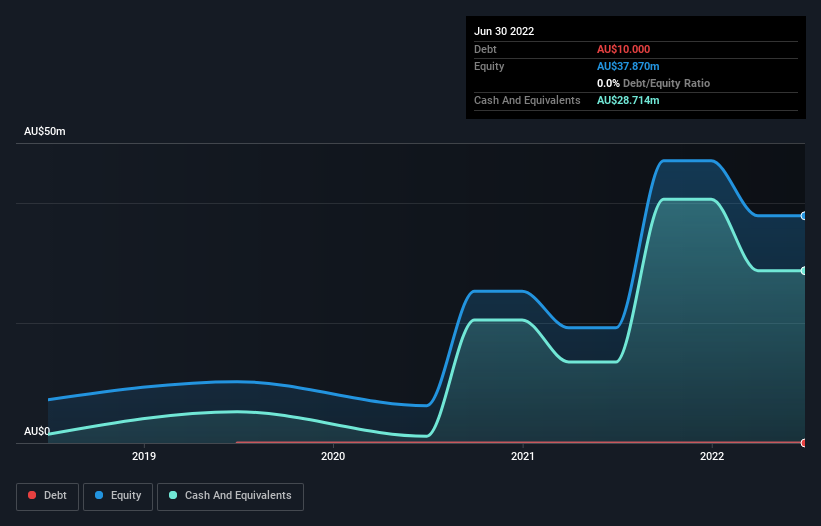The width and height of the screenshot is (821, 526).
Task: Click the Debt label in tooltip
Action: click(485, 49)
